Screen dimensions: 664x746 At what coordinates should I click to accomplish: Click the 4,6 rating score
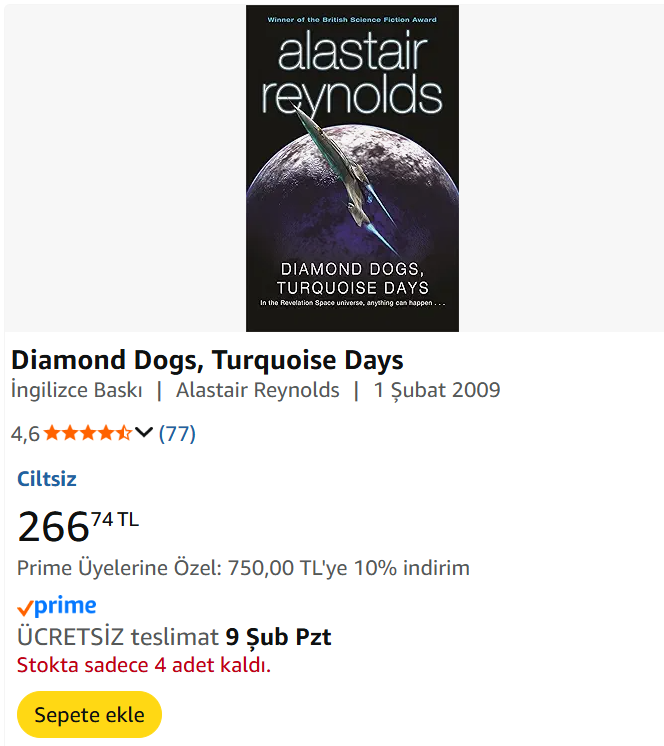[x=25, y=434]
